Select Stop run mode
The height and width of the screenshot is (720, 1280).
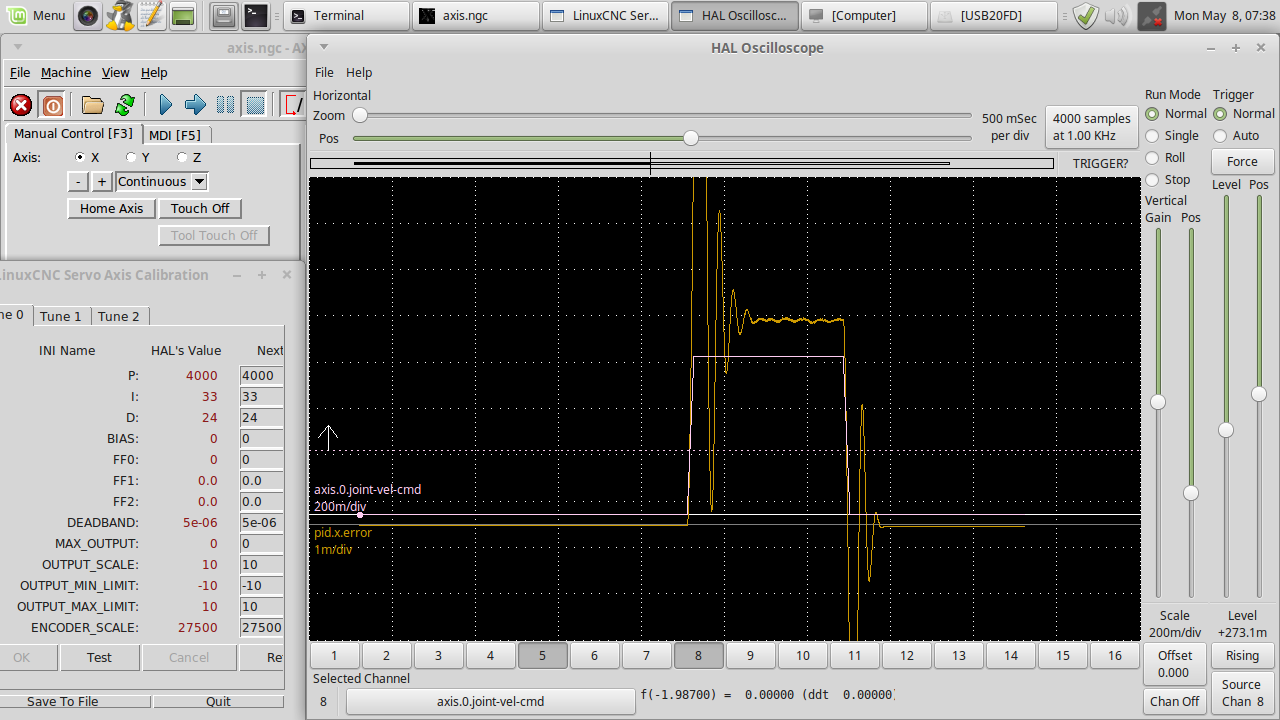coord(1152,180)
